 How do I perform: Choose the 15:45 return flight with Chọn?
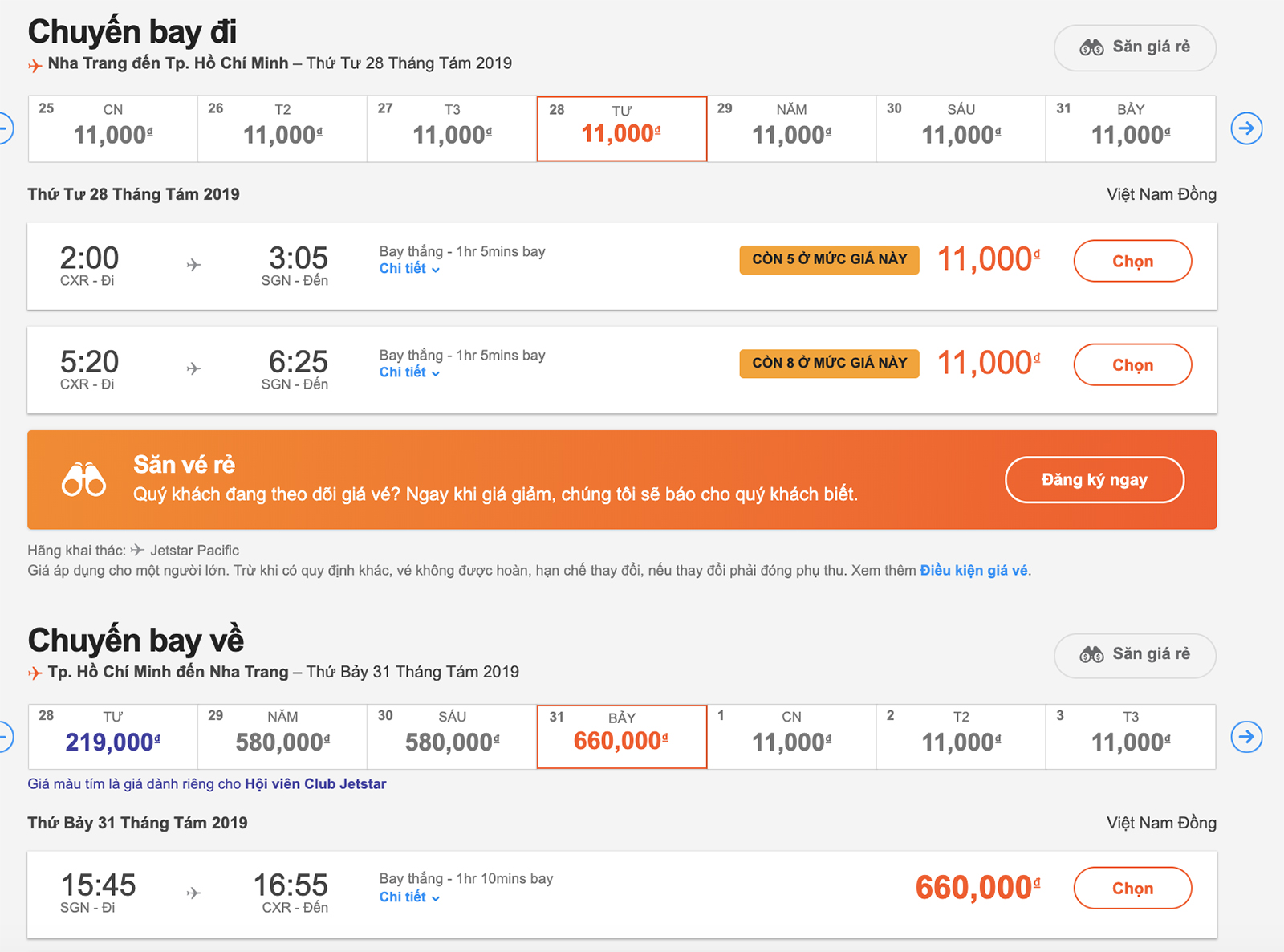click(x=1132, y=888)
